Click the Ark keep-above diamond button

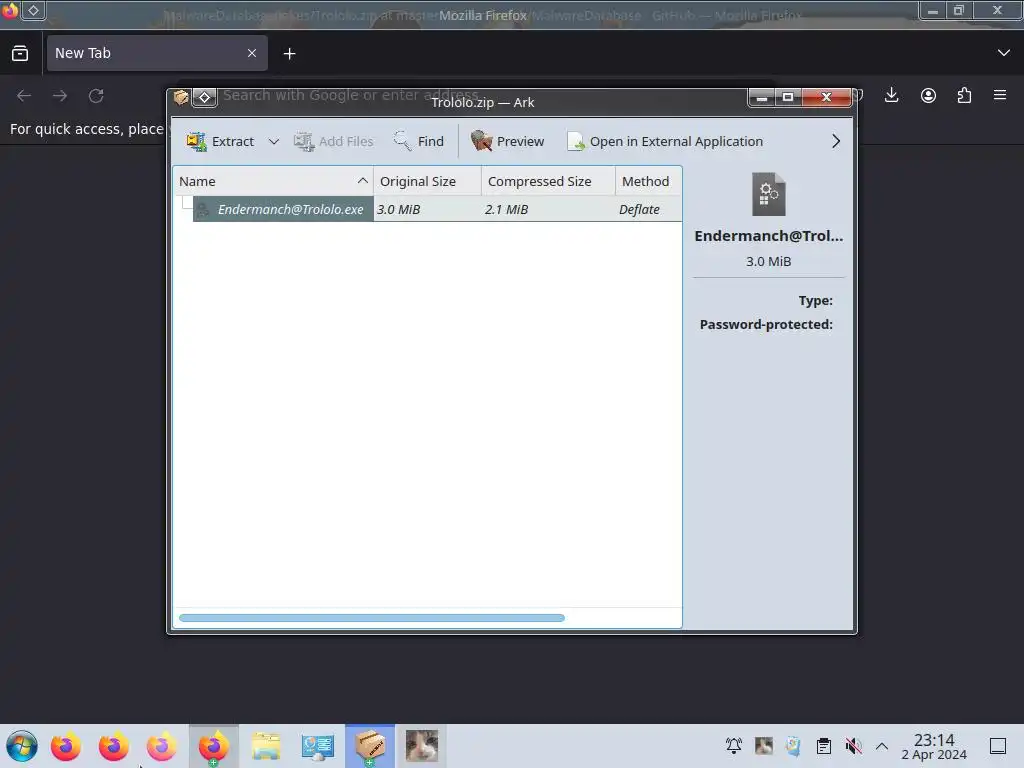(x=204, y=97)
